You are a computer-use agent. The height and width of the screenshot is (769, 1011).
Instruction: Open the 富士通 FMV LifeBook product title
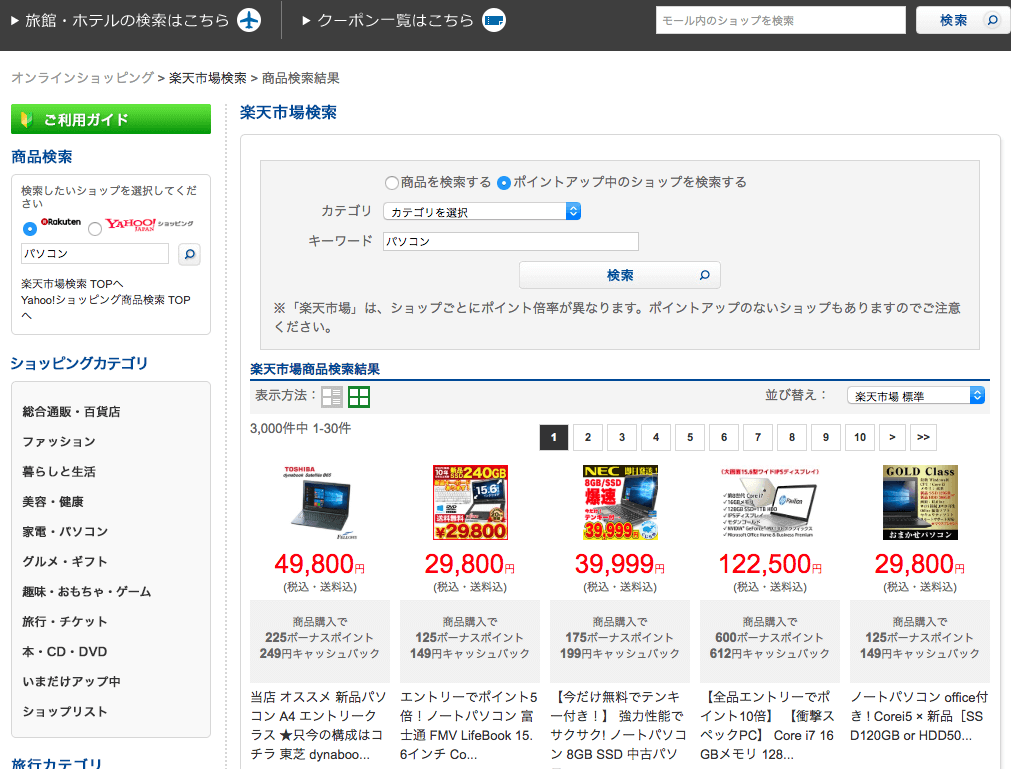(469, 726)
